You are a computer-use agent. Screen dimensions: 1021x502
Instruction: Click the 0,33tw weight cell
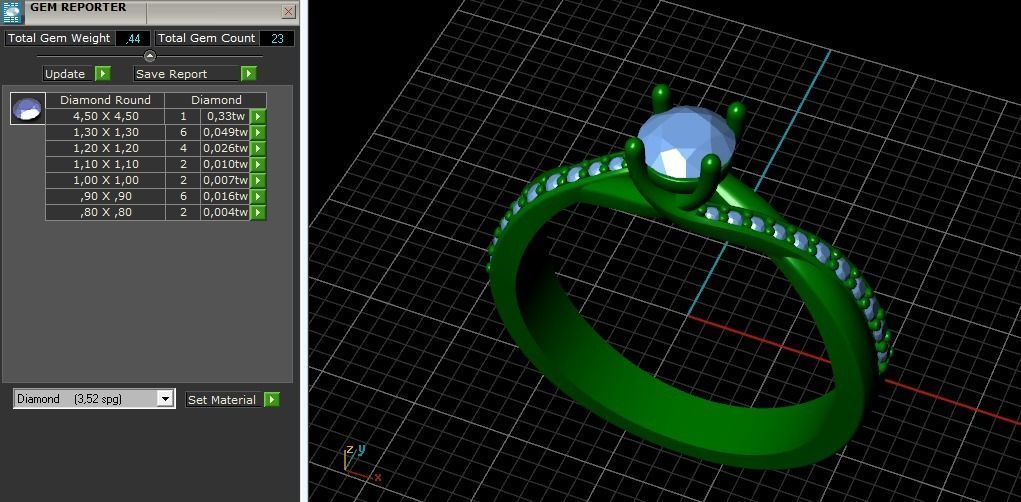(x=225, y=116)
